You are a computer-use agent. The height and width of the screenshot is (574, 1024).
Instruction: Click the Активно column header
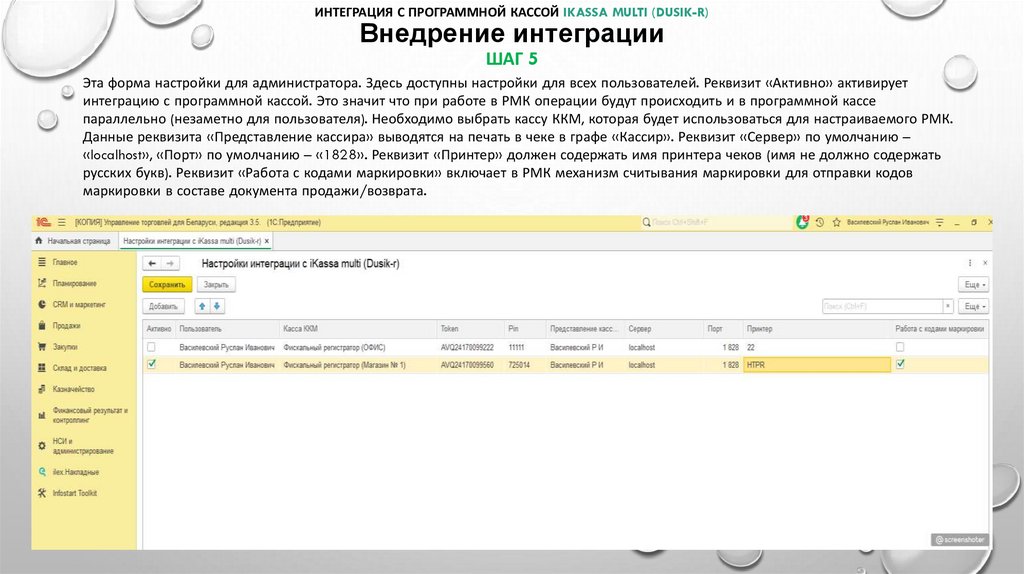159,328
